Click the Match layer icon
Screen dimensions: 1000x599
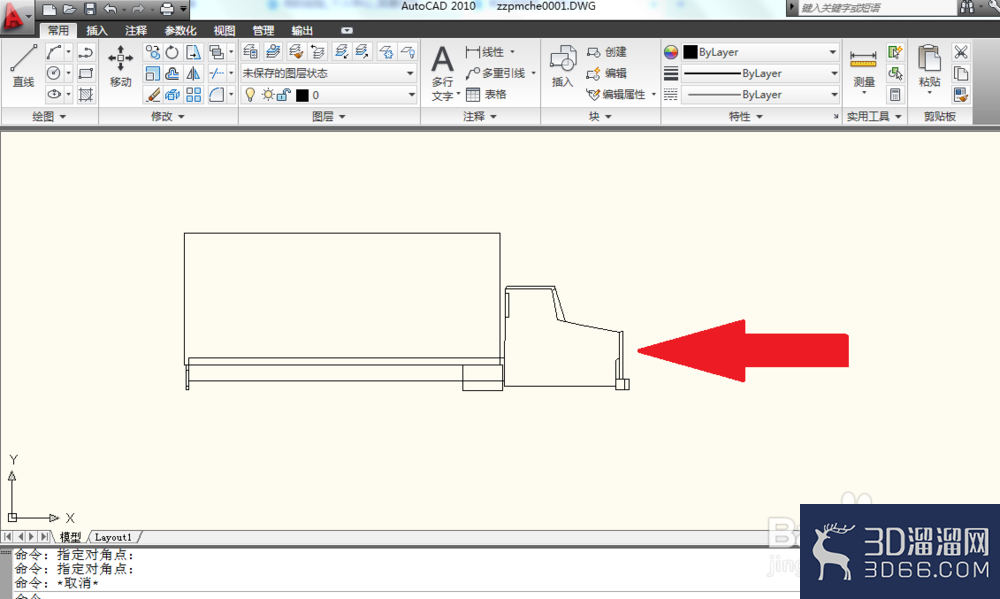[x=295, y=51]
